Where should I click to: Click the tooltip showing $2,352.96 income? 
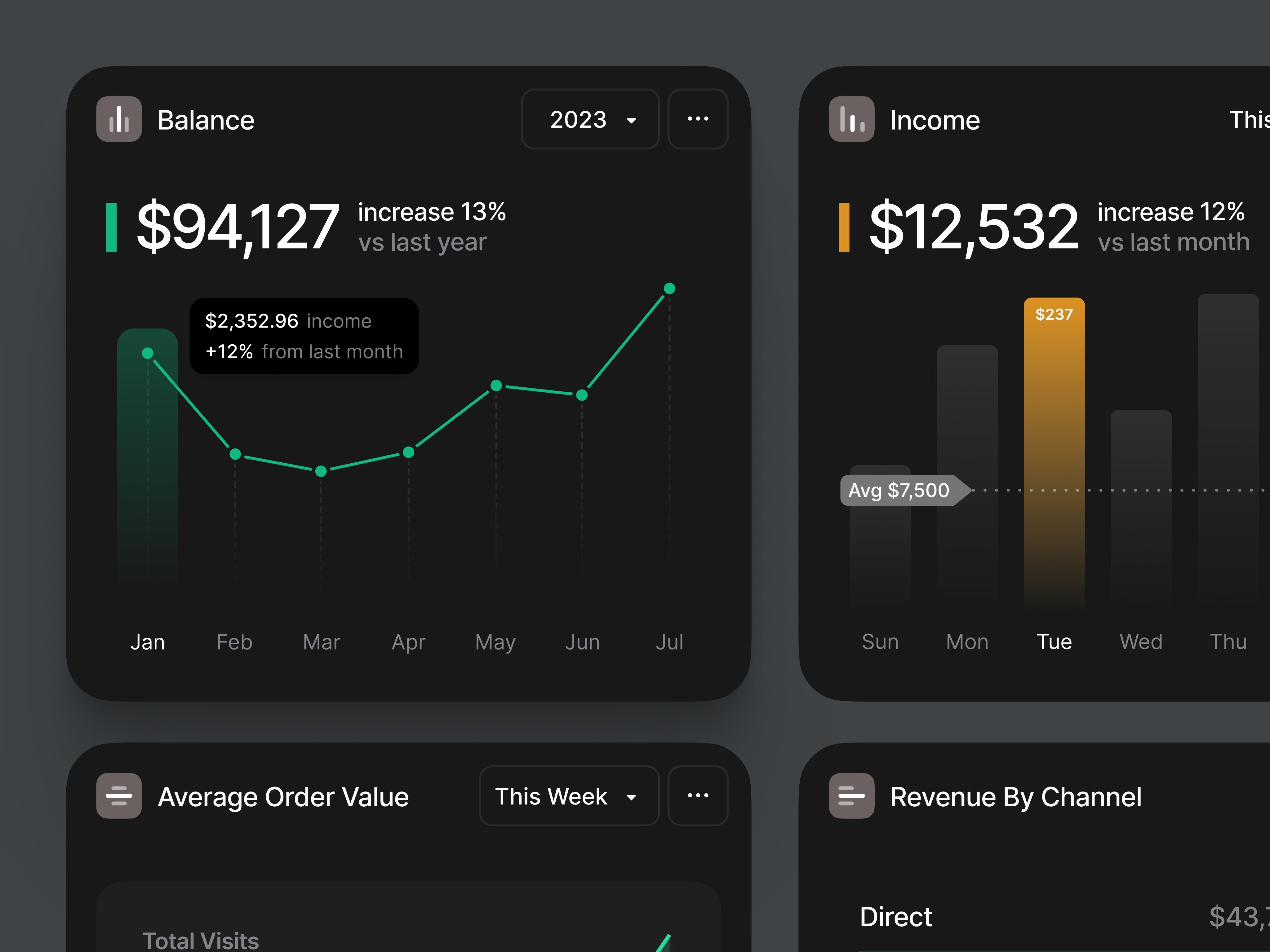(304, 336)
